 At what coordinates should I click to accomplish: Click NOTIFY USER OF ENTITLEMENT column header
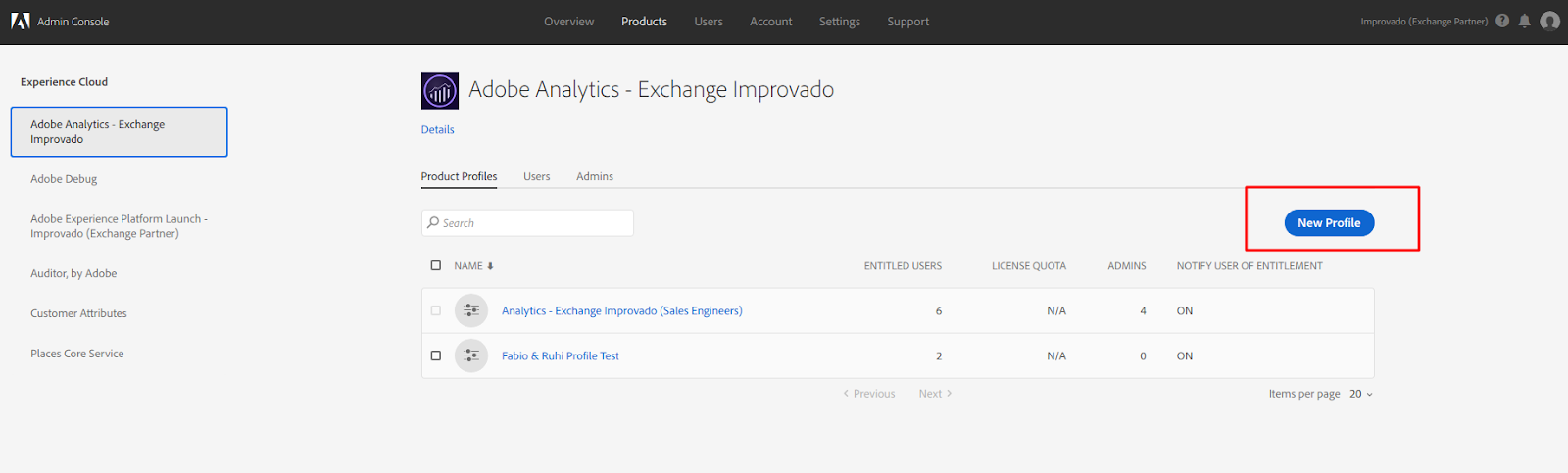click(x=1249, y=266)
